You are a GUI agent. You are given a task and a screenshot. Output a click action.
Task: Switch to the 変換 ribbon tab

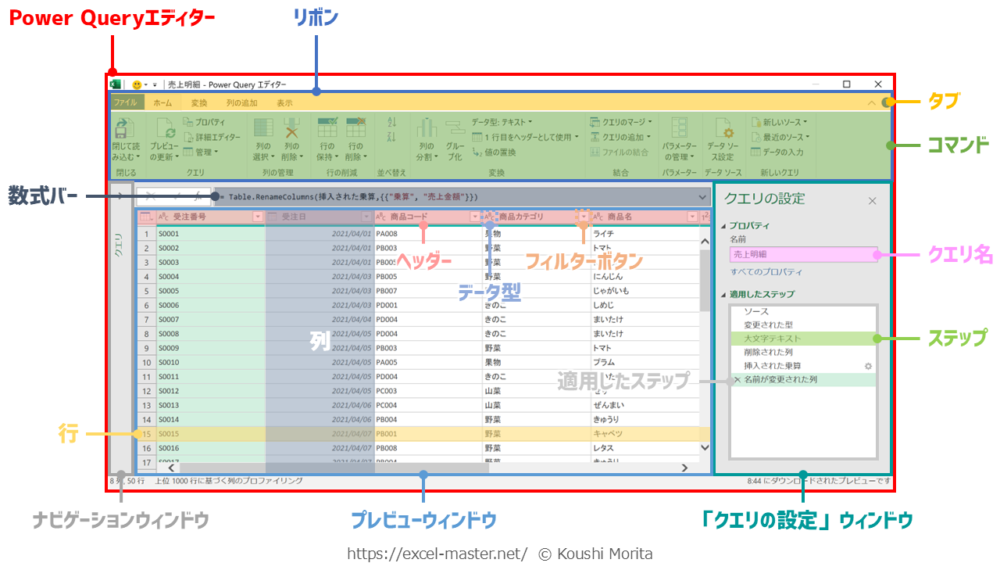199,102
